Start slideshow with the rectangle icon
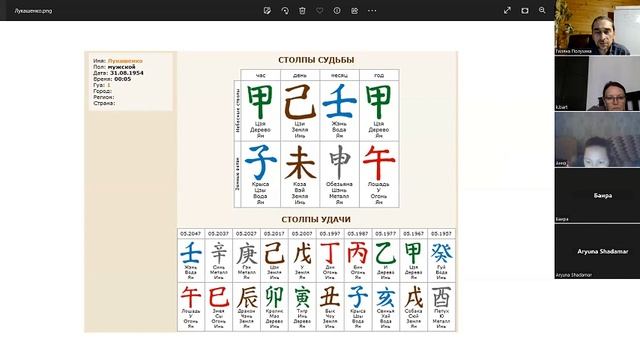Image resolution: width=640 pixels, height=360 pixels. 524,11
